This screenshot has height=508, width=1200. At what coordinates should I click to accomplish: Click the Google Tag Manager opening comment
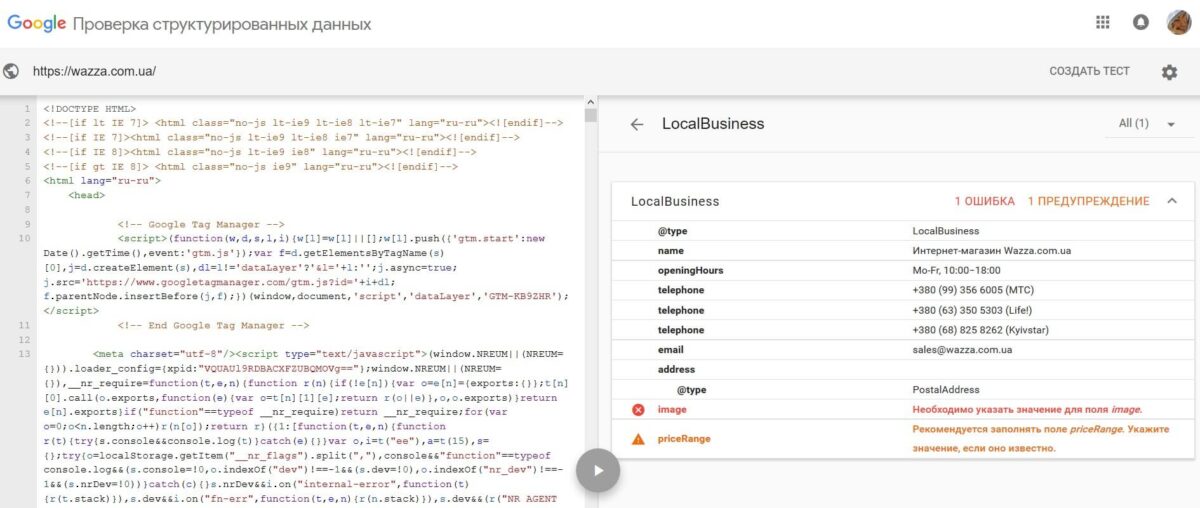201,225
